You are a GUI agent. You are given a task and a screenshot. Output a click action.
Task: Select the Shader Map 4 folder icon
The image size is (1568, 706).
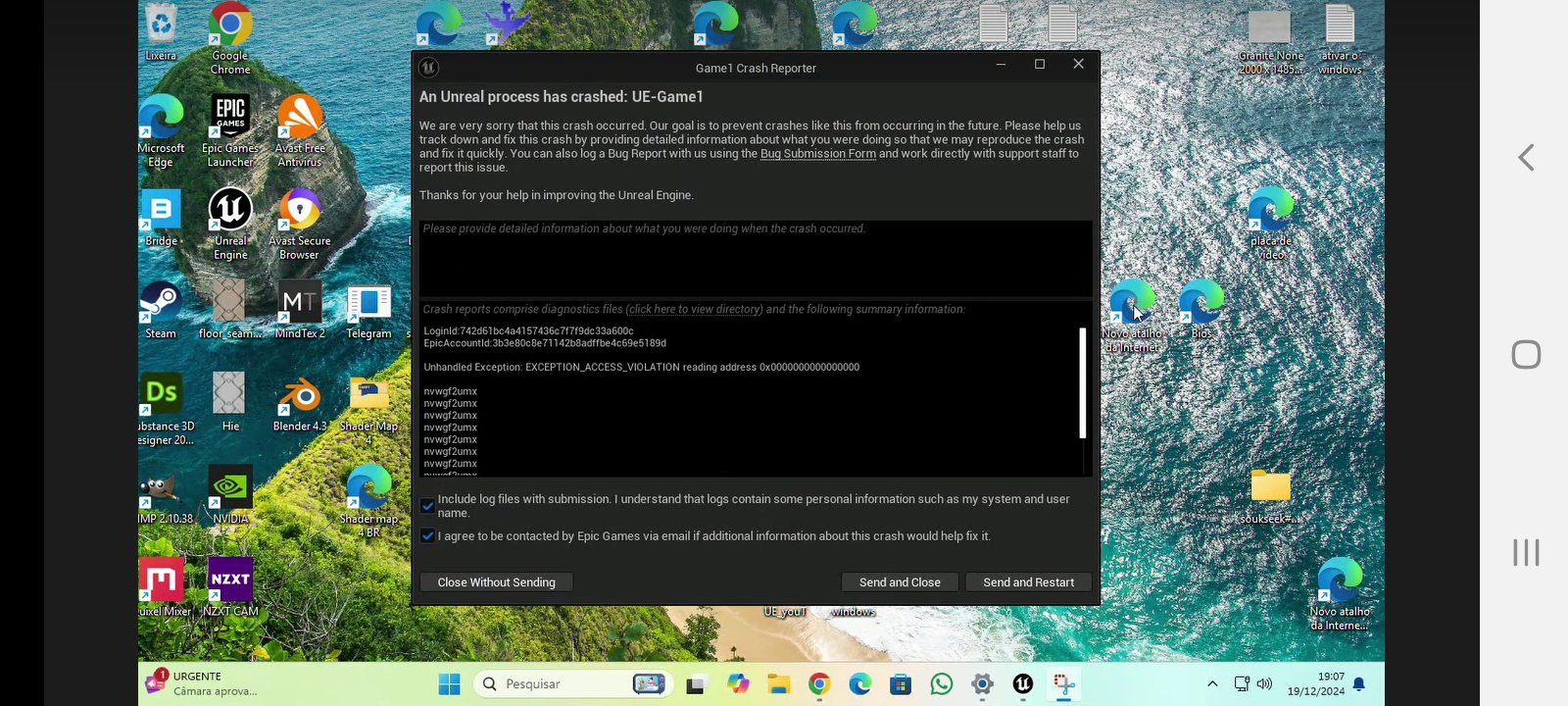pyautogui.click(x=368, y=410)
